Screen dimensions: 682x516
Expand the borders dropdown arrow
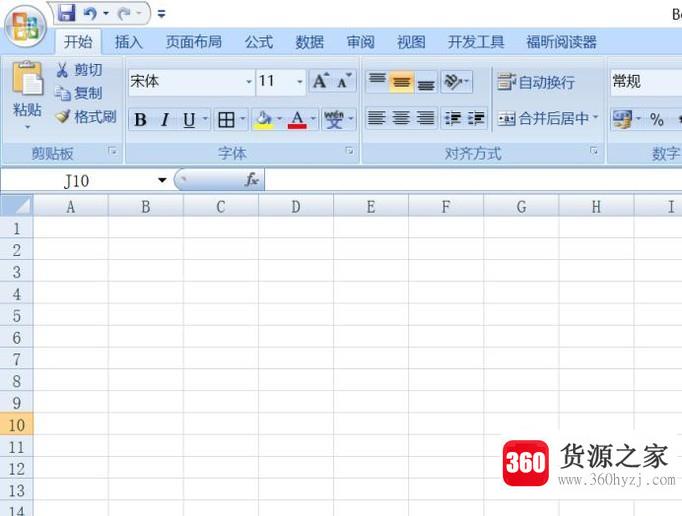click(x=243, y=118)
